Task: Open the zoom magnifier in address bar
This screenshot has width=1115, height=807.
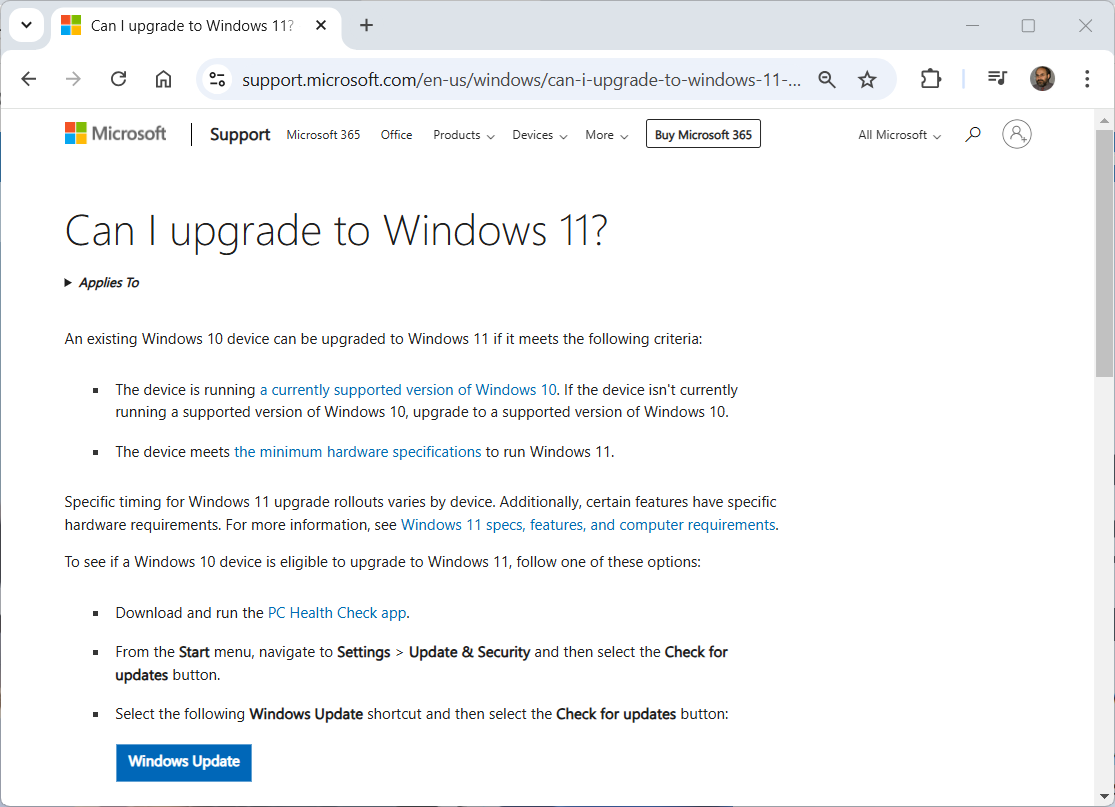Action: (x=826, y=79)
